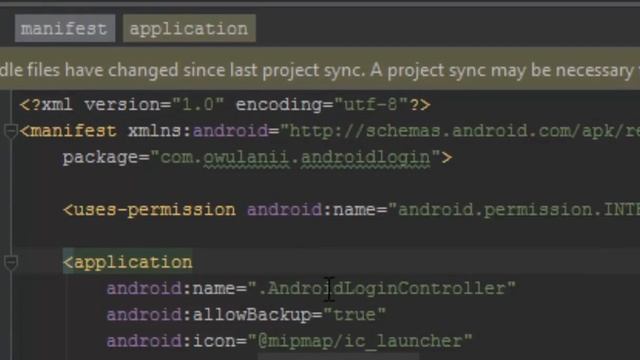Screen dimensions: 640x360
Task: Click the opening application tag text
Action: [128, 262]
